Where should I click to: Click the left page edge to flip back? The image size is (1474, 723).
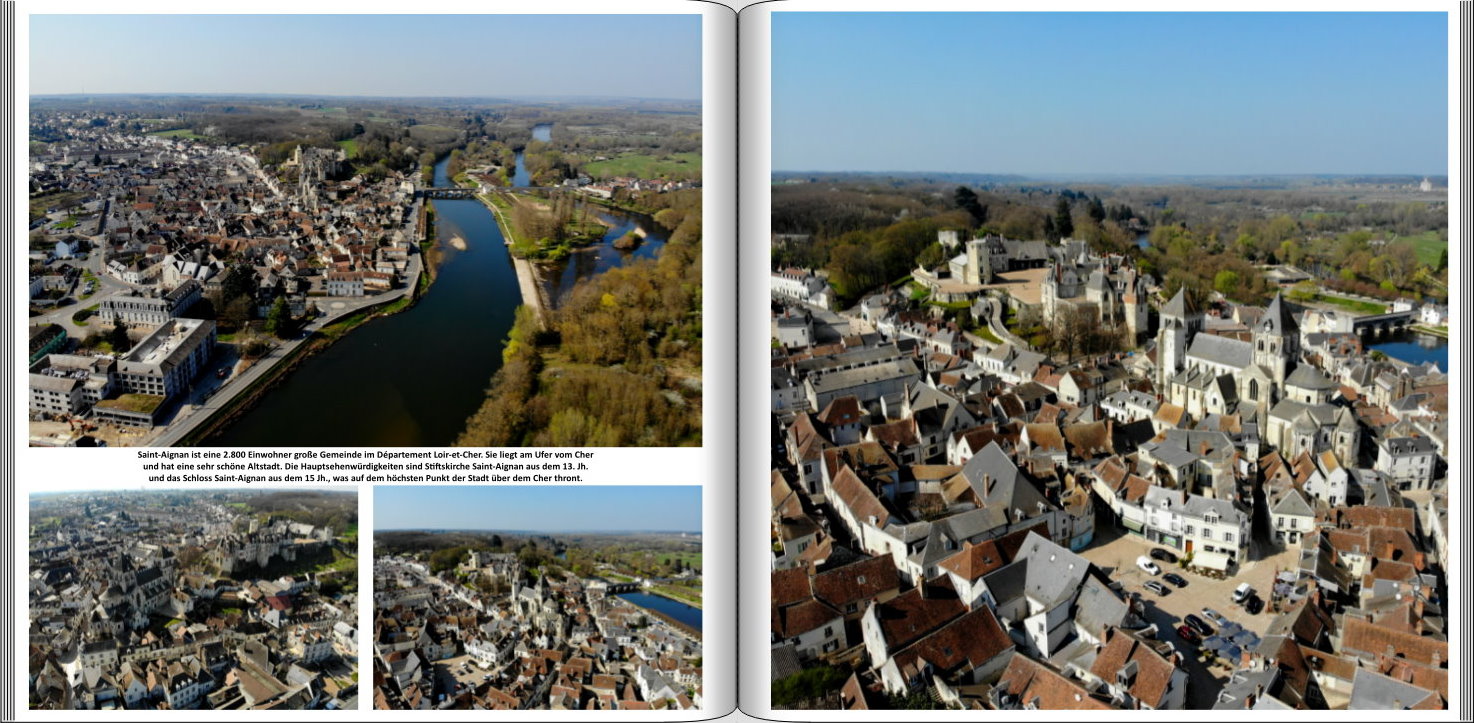point(7,360)
